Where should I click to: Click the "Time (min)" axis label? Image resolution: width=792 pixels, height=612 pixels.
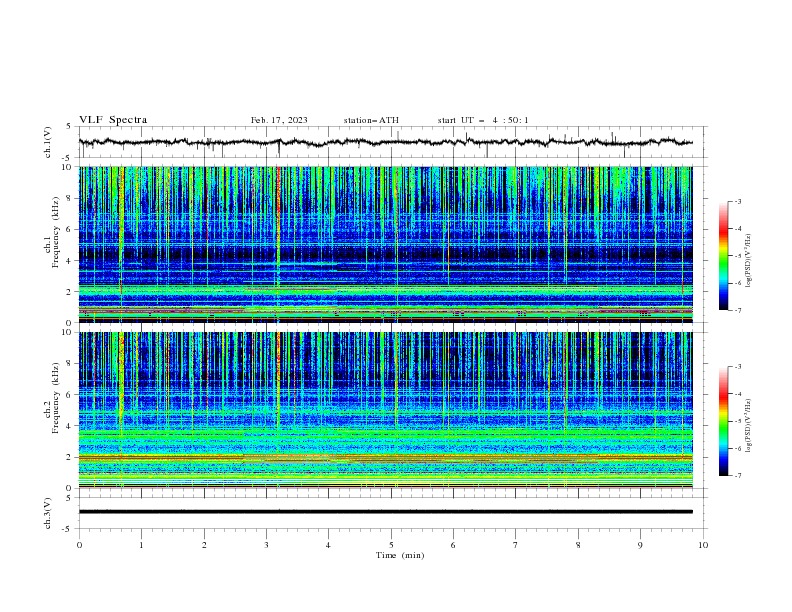tap(400, 555)
